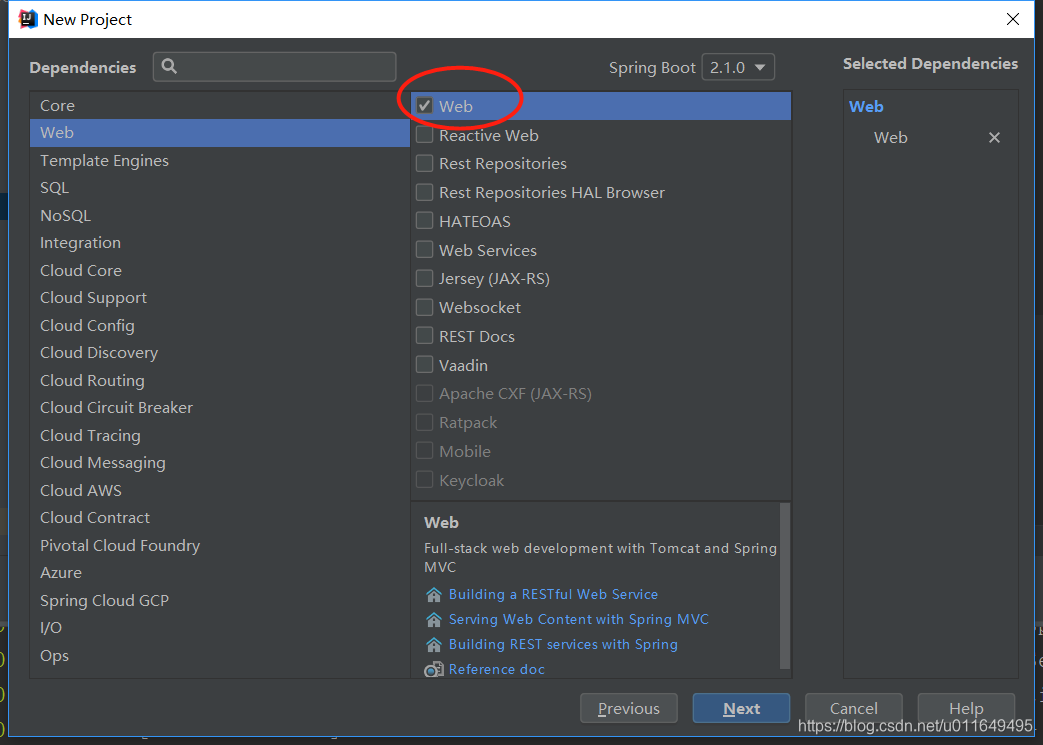Select the Web category in left list
The image size is (1043, 745).
tap(220, 133)
